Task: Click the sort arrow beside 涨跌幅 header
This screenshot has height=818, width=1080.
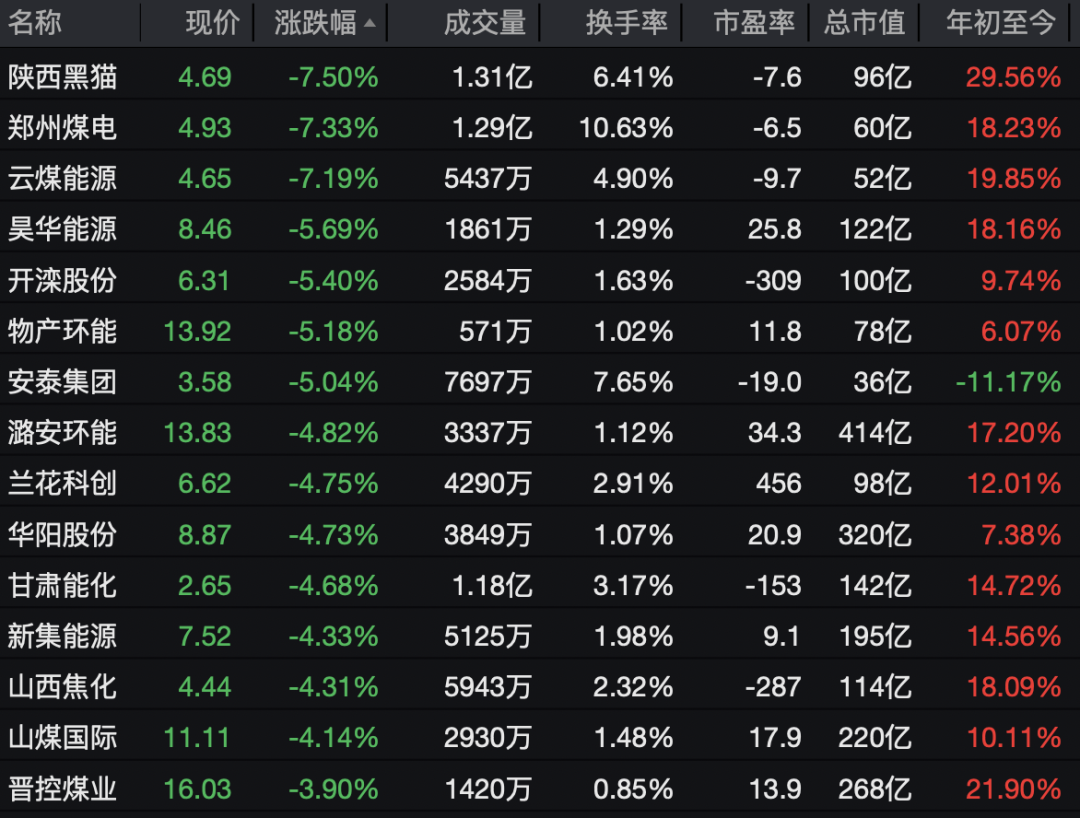Action: click(x=370, y=24)
